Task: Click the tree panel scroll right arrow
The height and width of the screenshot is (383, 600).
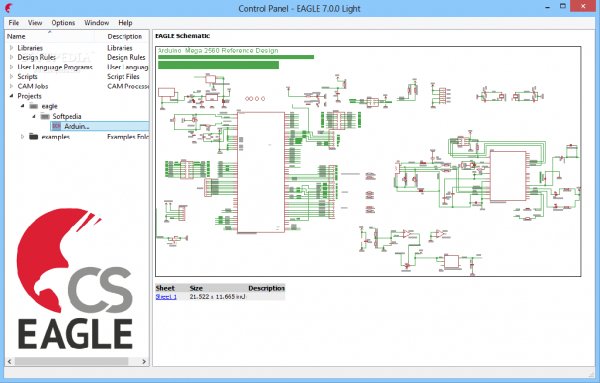Action: [144, 361]
